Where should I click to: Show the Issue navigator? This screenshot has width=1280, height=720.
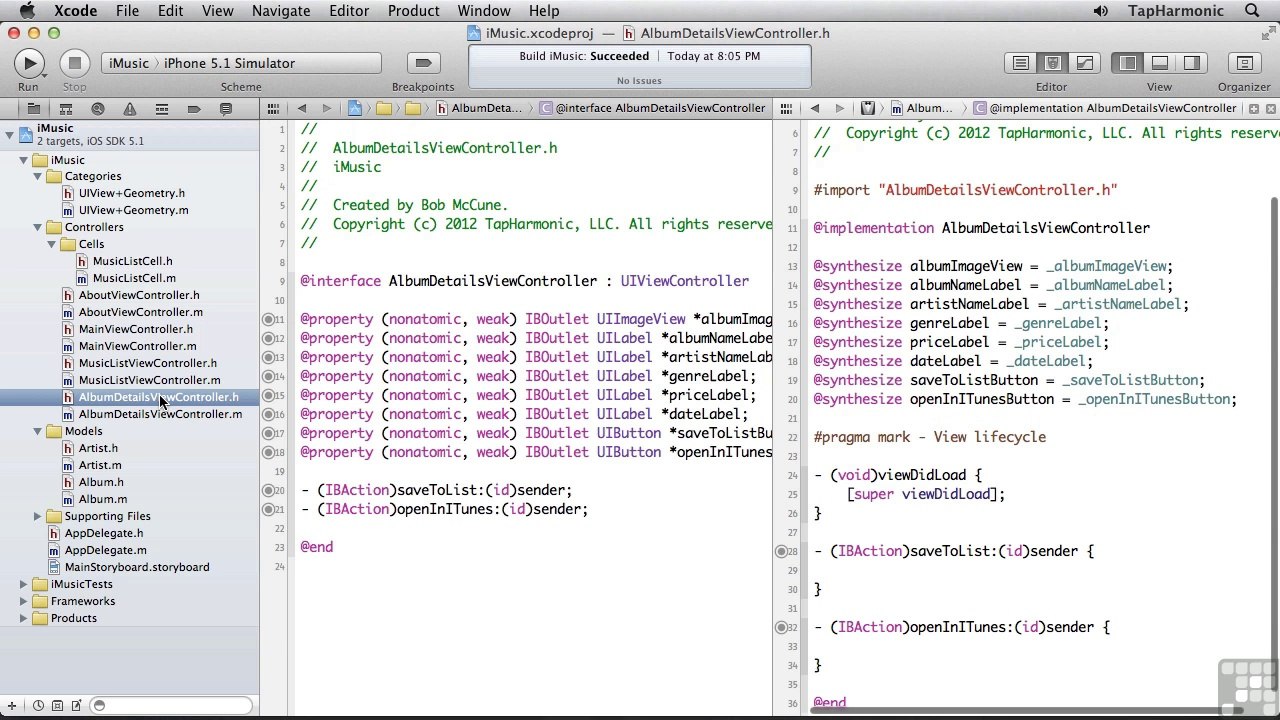coord(129,108)
